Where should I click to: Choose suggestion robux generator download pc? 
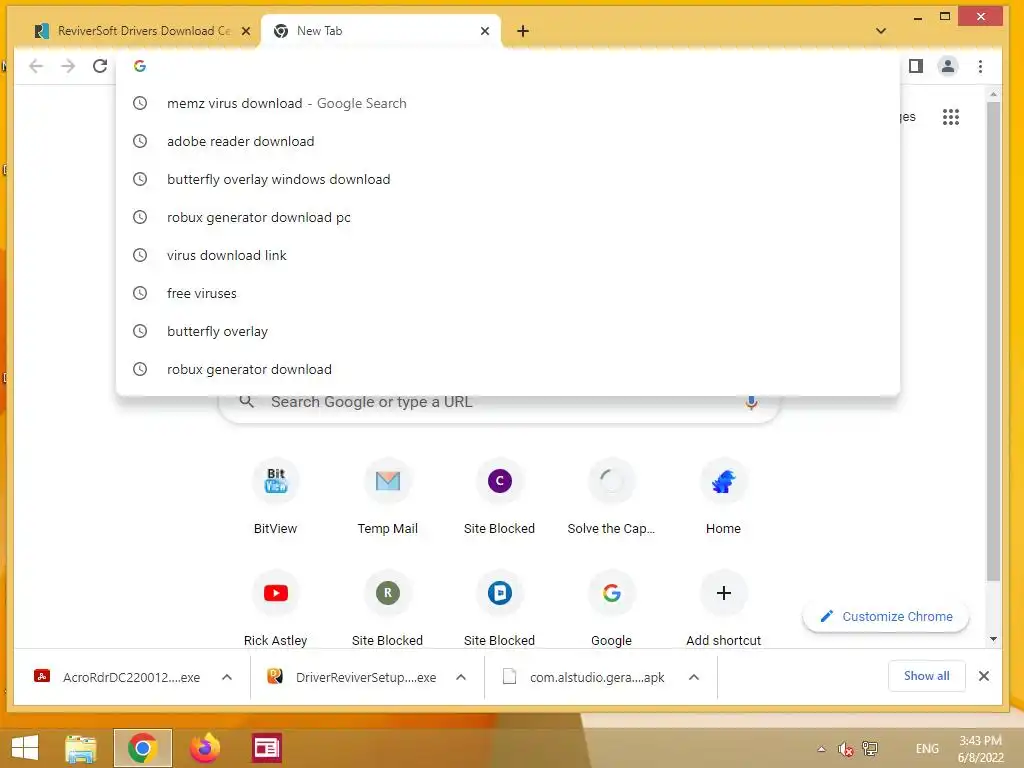coord(507,217)
